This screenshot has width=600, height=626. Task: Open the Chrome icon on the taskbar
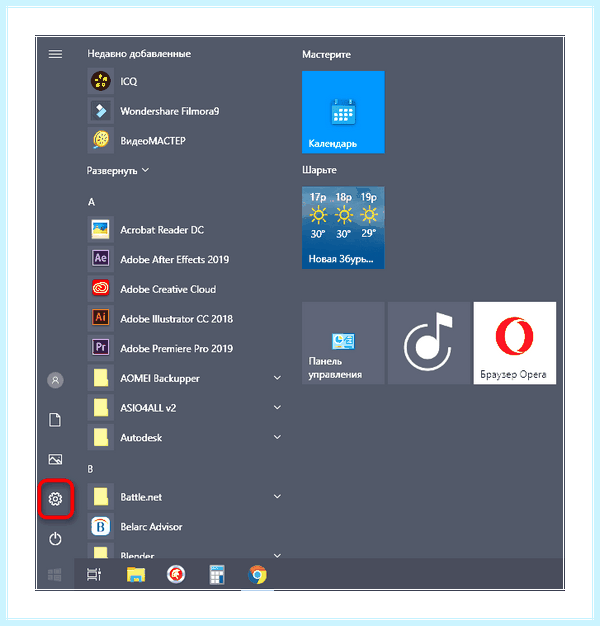tap(257, 575)
